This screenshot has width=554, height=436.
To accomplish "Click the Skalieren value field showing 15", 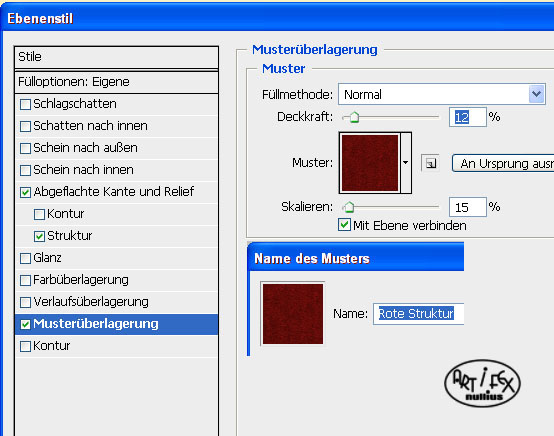I will click(x=467, y=207).
